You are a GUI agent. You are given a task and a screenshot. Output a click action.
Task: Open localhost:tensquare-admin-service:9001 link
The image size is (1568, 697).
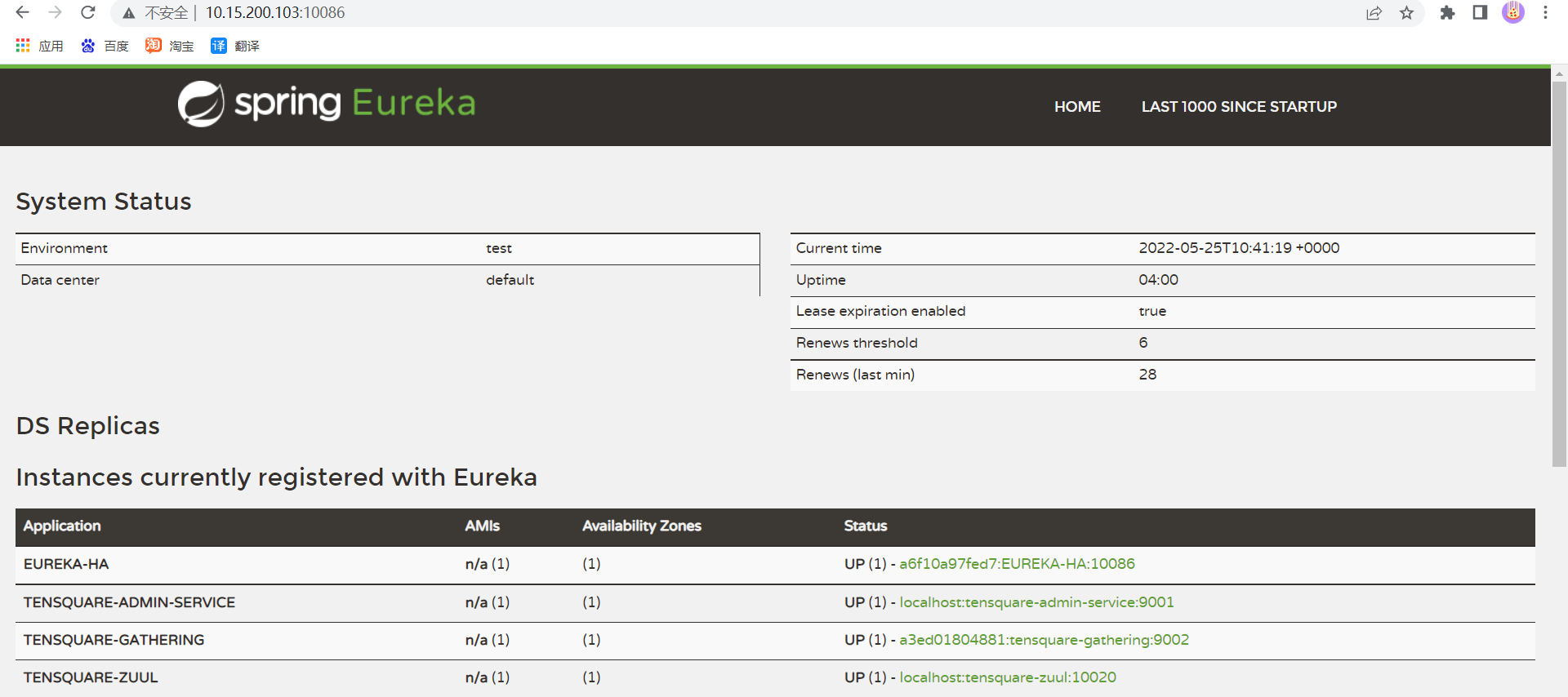tap(1036, 602)
